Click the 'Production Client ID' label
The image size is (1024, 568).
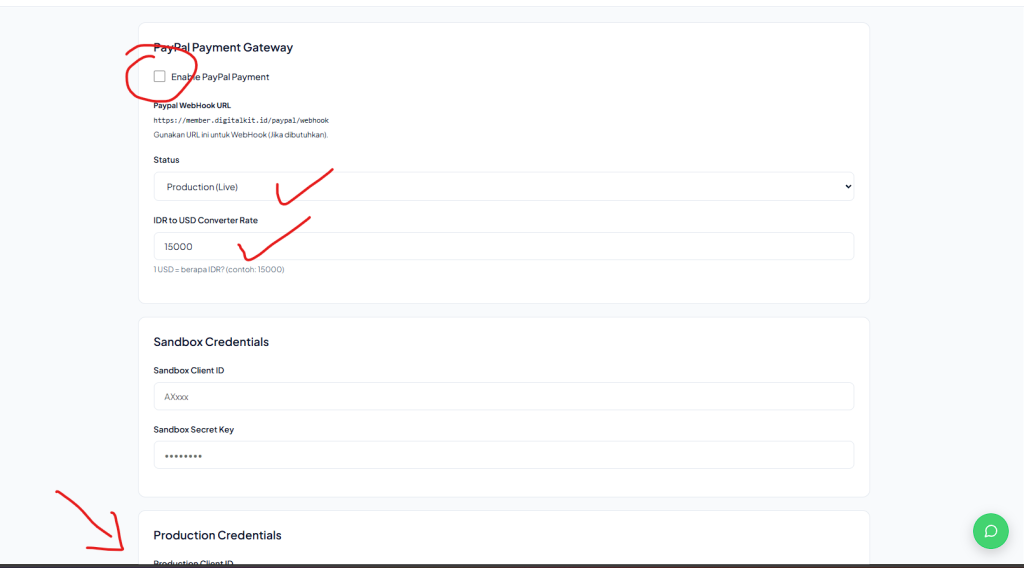click(x=193, y=563)
